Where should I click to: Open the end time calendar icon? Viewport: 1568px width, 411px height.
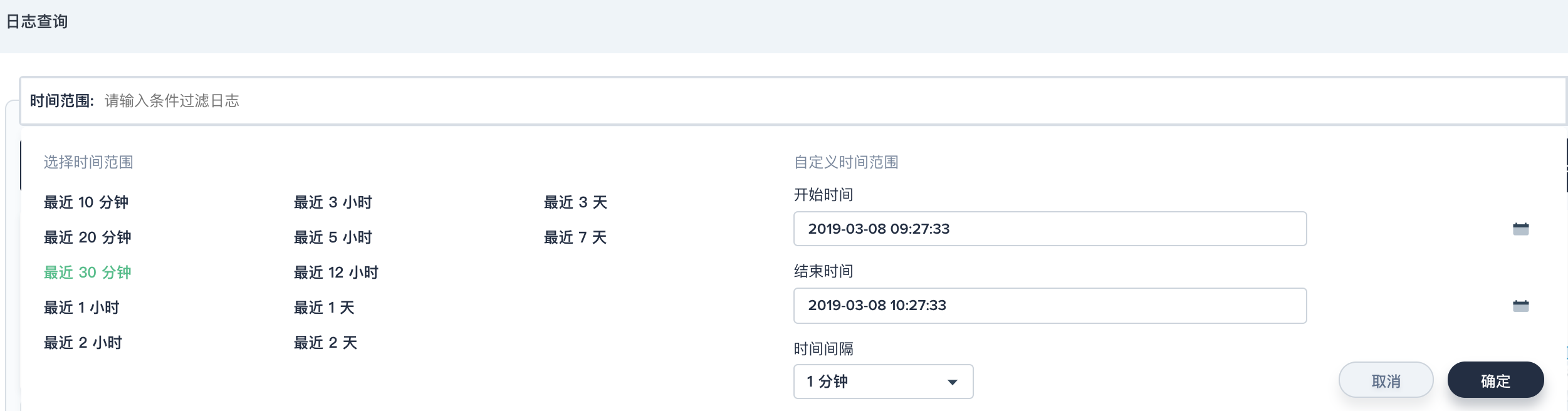(x=1520, y=306)
